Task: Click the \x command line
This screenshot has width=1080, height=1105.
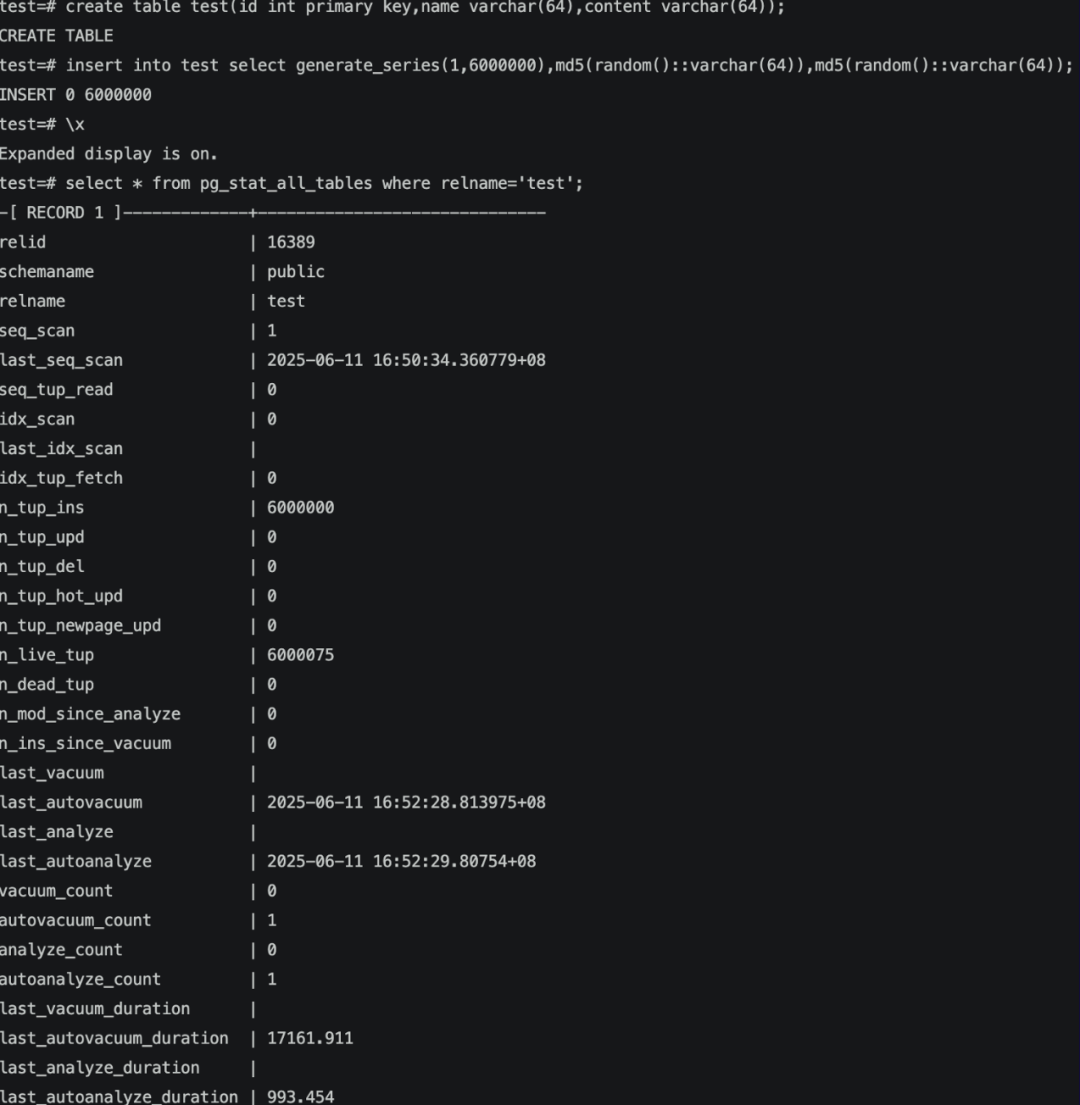Action: [42, 125]
